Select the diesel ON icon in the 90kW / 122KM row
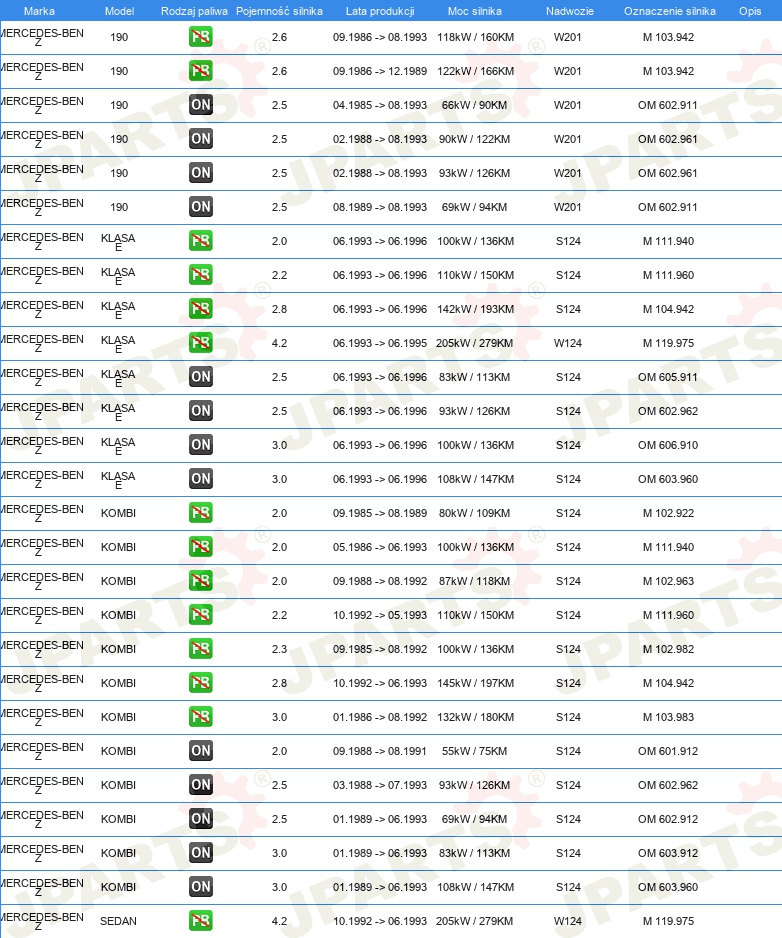 click(200, 139)
